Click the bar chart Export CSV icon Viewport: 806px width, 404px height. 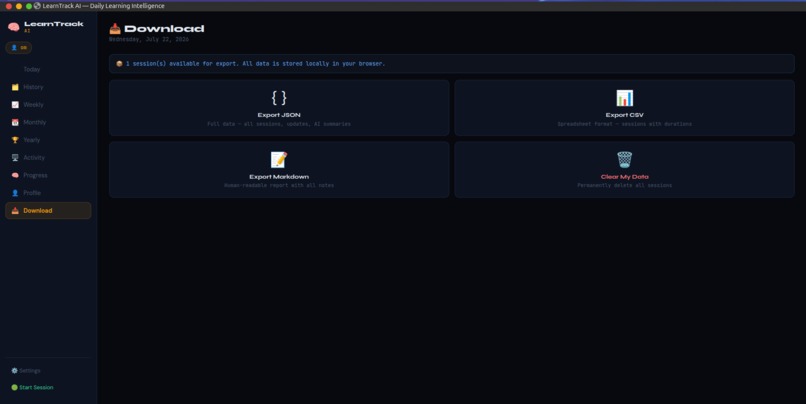coord(625,98)
